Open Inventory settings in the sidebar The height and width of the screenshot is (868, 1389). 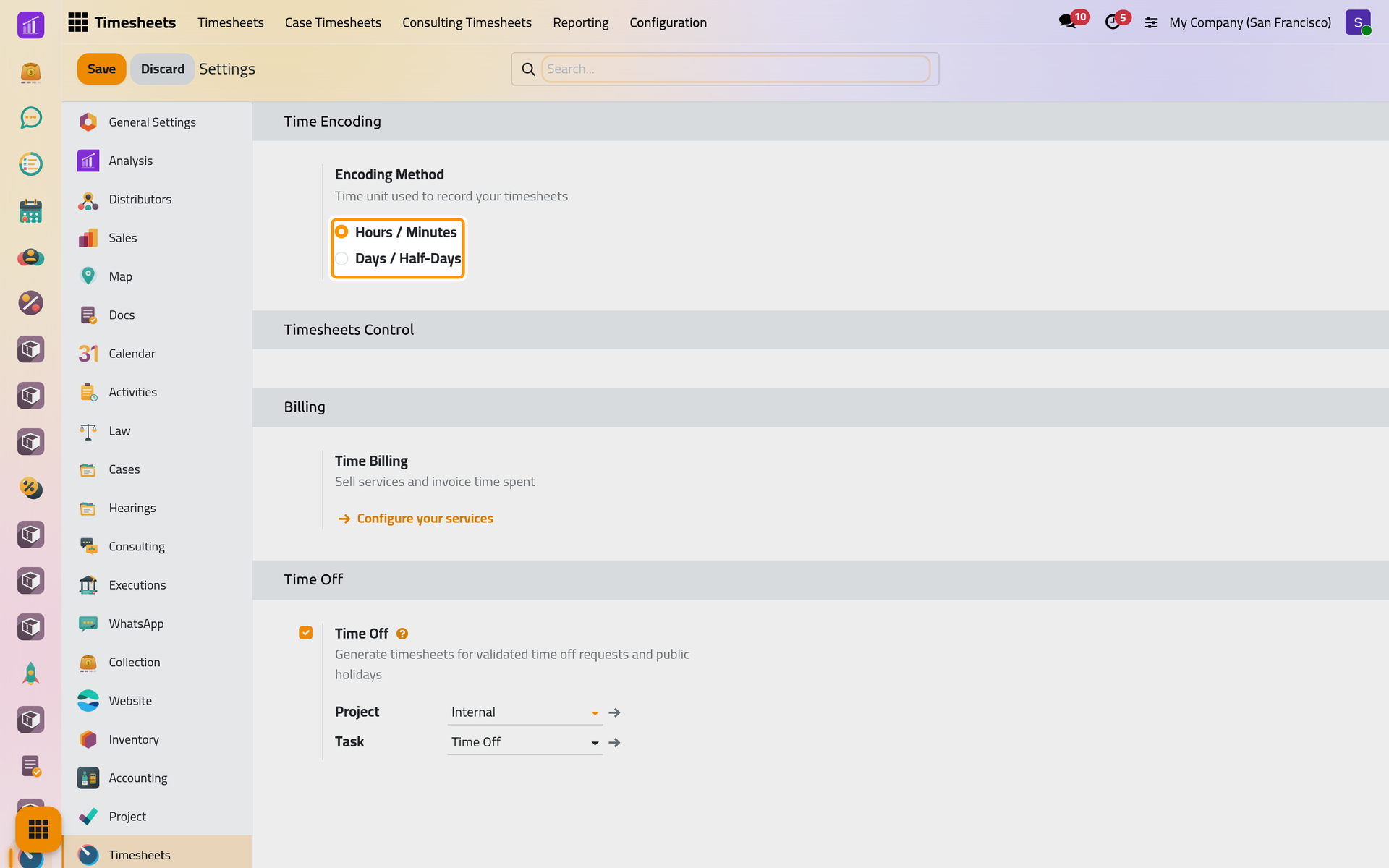click(x=157, y=739)
